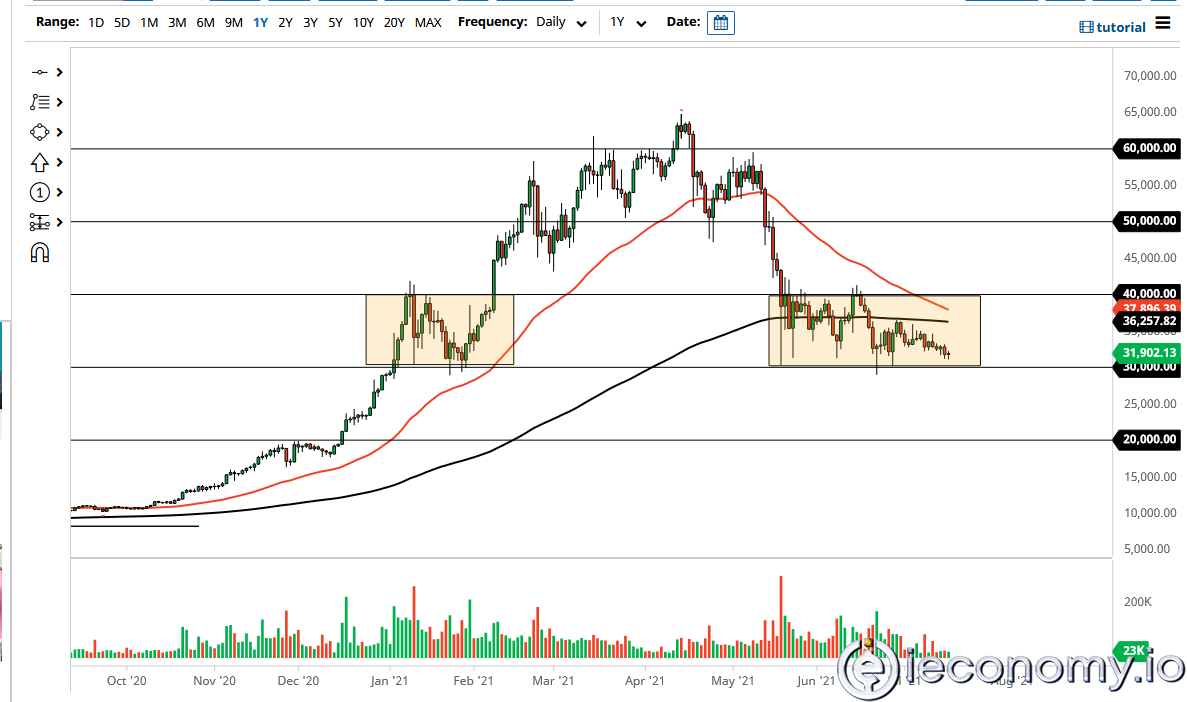
Task: Expand the trend line tool options chevron
Action: click(x=60, y=72)
